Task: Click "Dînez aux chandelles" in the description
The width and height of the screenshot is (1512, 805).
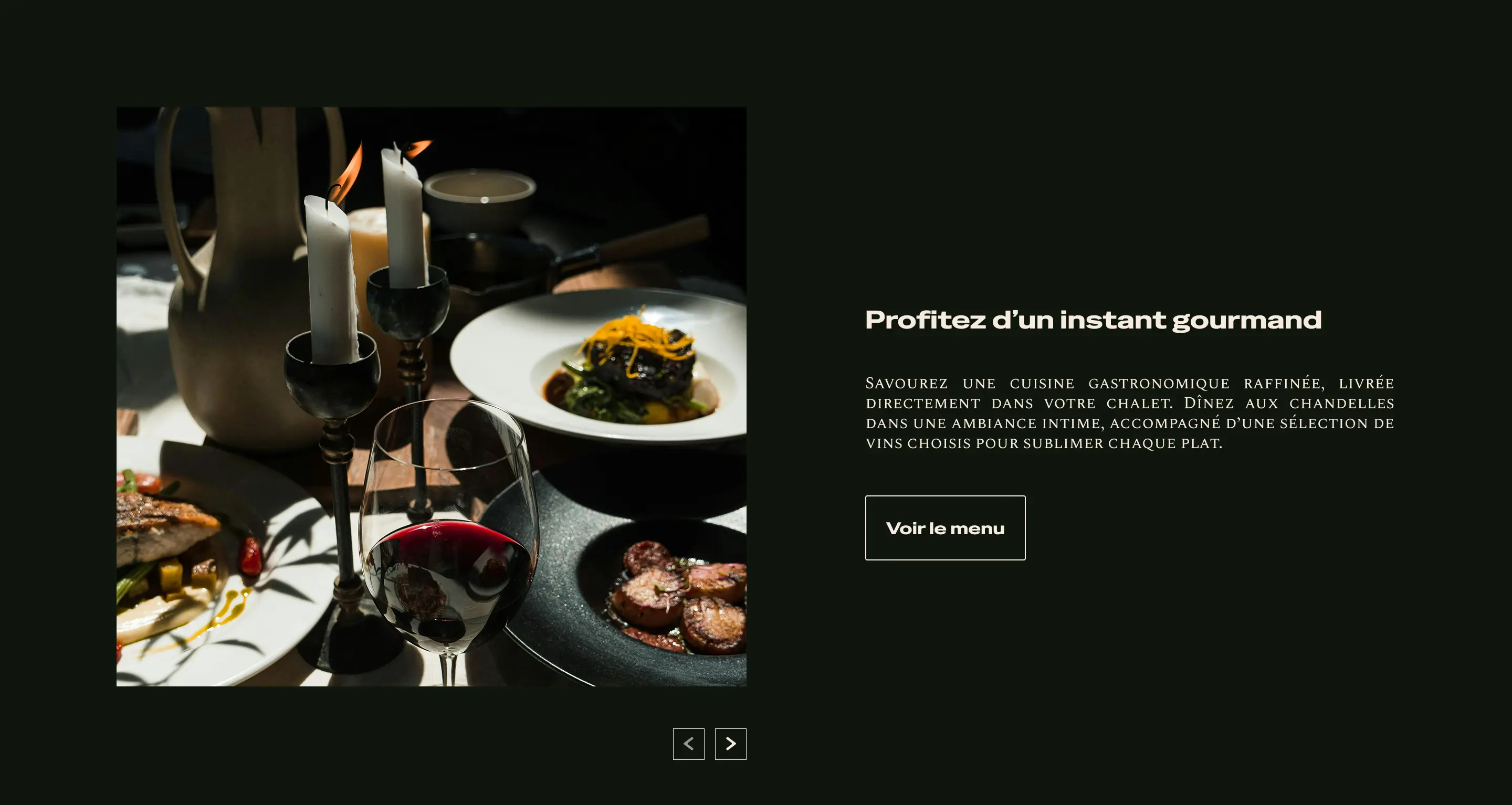Action: coord(1288,403)
